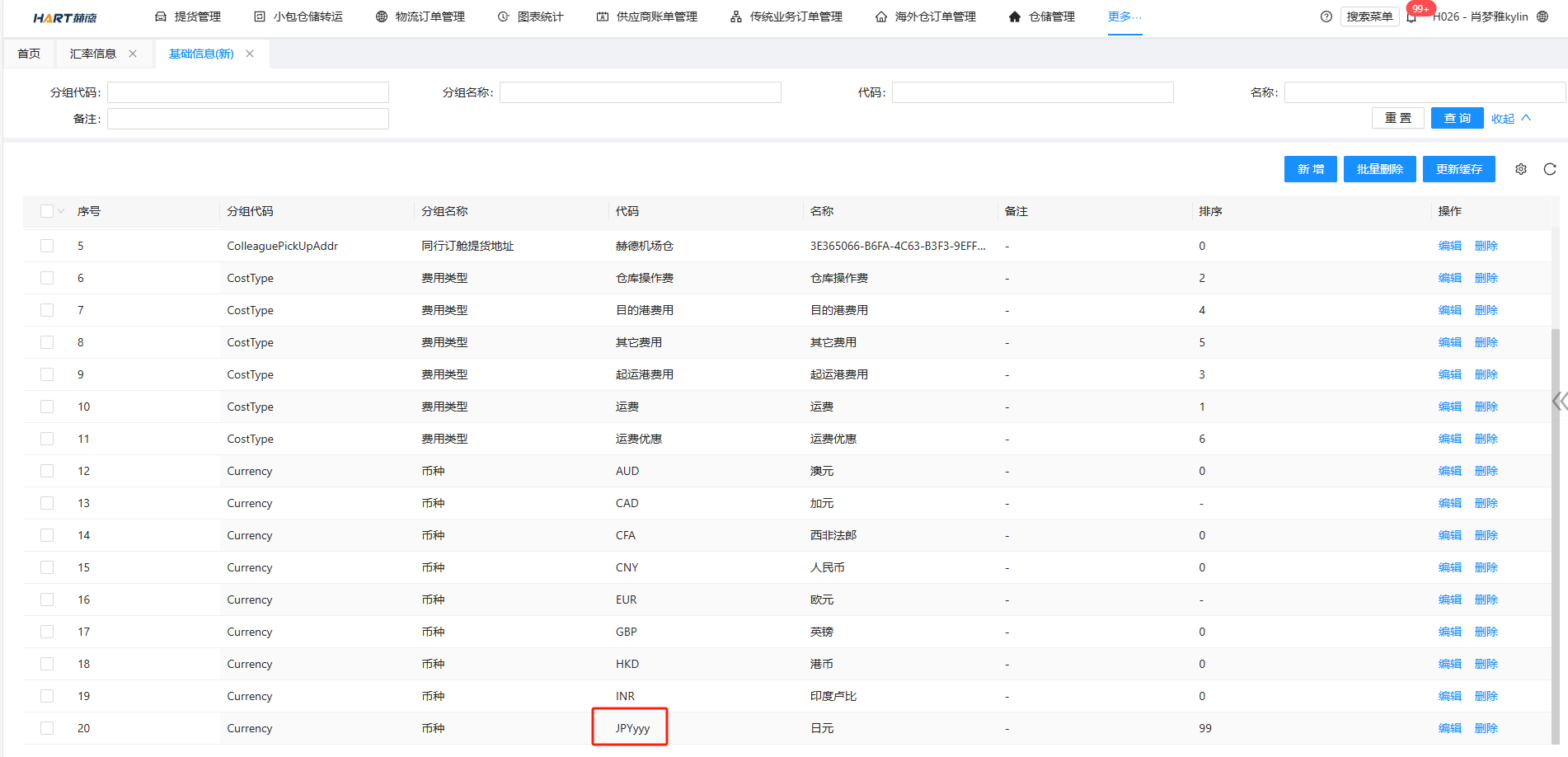This screenshot has width=1568, height=757.
Task: Open the notification bell icon
Action: [x=1412, y=17]
